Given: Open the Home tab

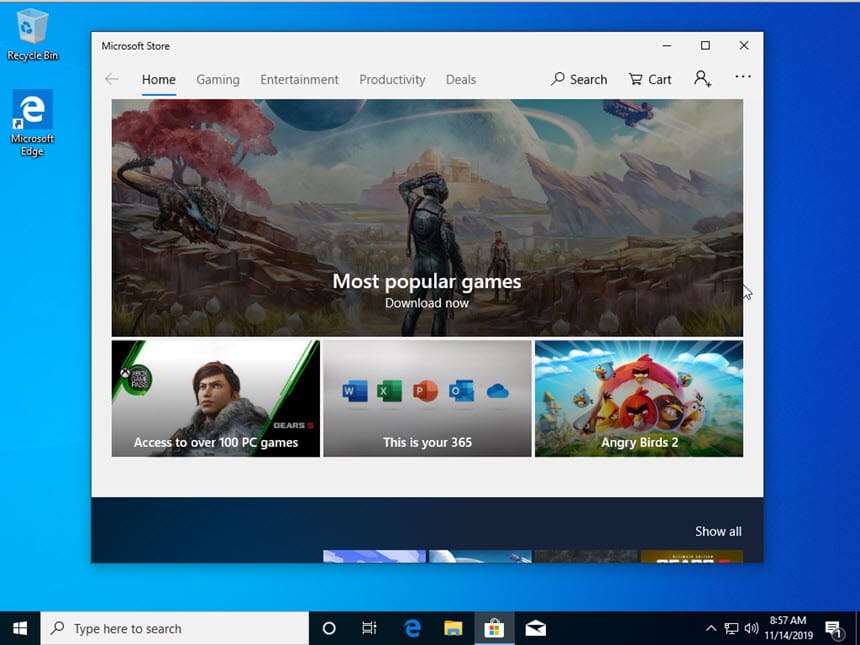Looking at the screenshot, I should tap(159, 80).
